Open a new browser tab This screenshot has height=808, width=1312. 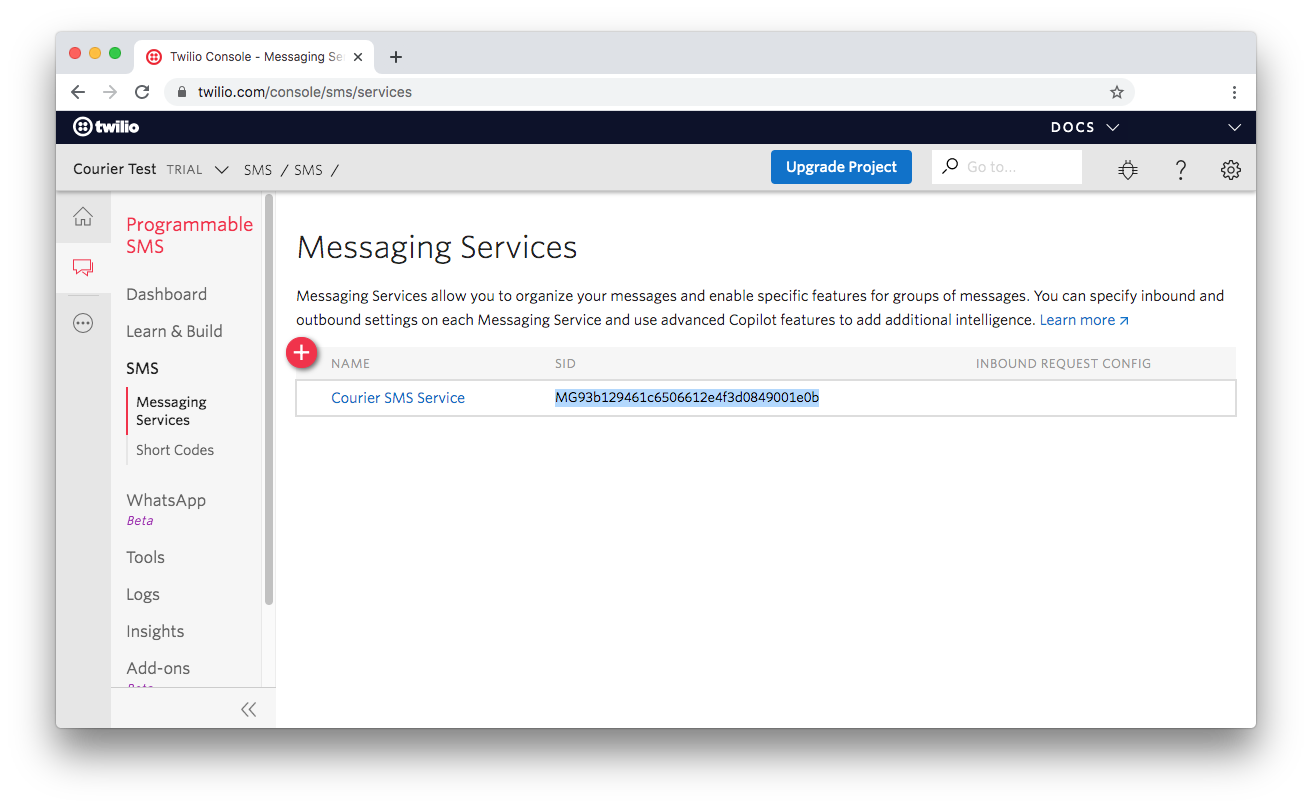point(396,57)
